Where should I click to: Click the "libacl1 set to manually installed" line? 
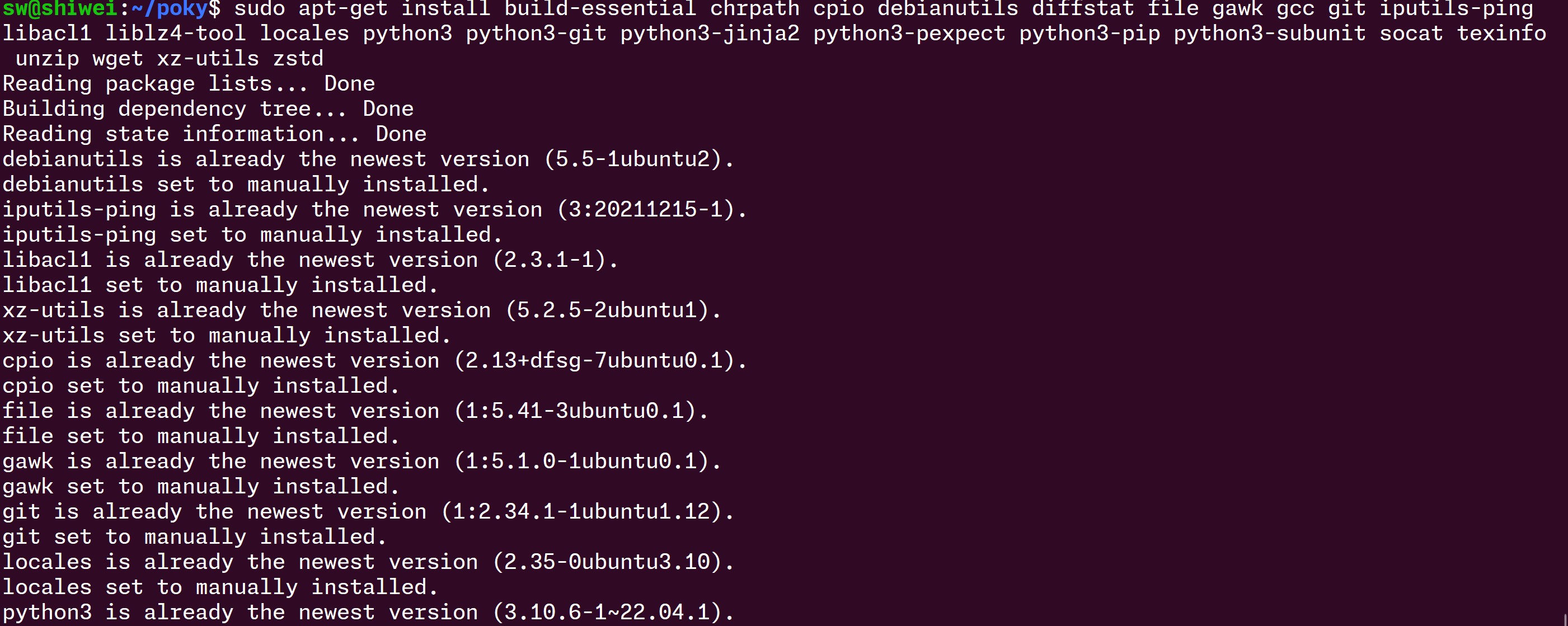click(x=220, y=285)
